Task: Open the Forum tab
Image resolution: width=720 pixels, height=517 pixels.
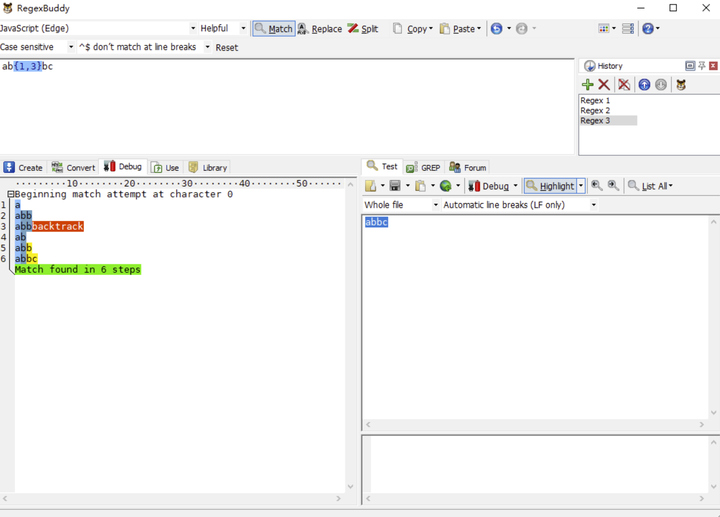Action: (x=467, y=168)
